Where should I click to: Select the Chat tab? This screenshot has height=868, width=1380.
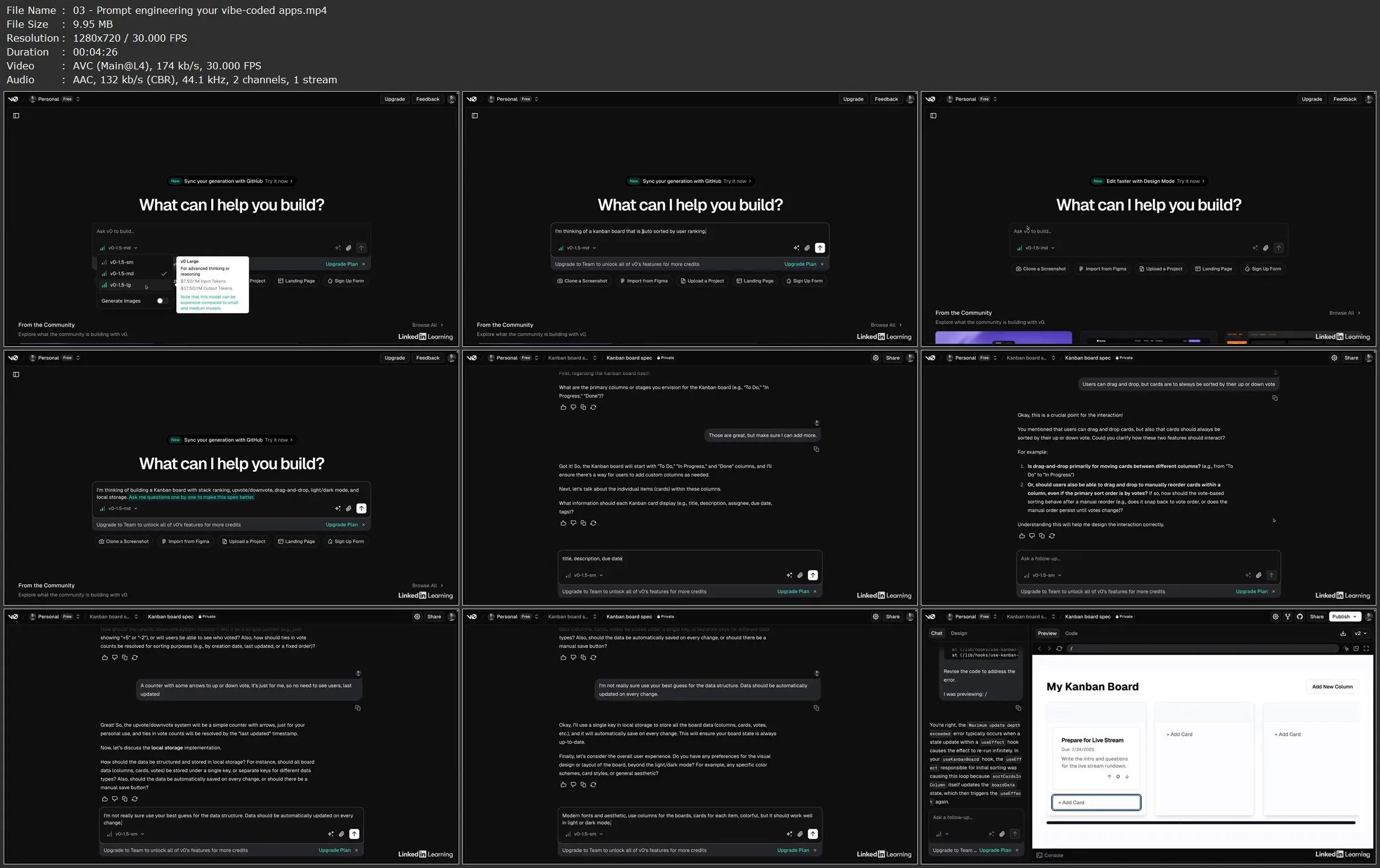pos(936,633)
